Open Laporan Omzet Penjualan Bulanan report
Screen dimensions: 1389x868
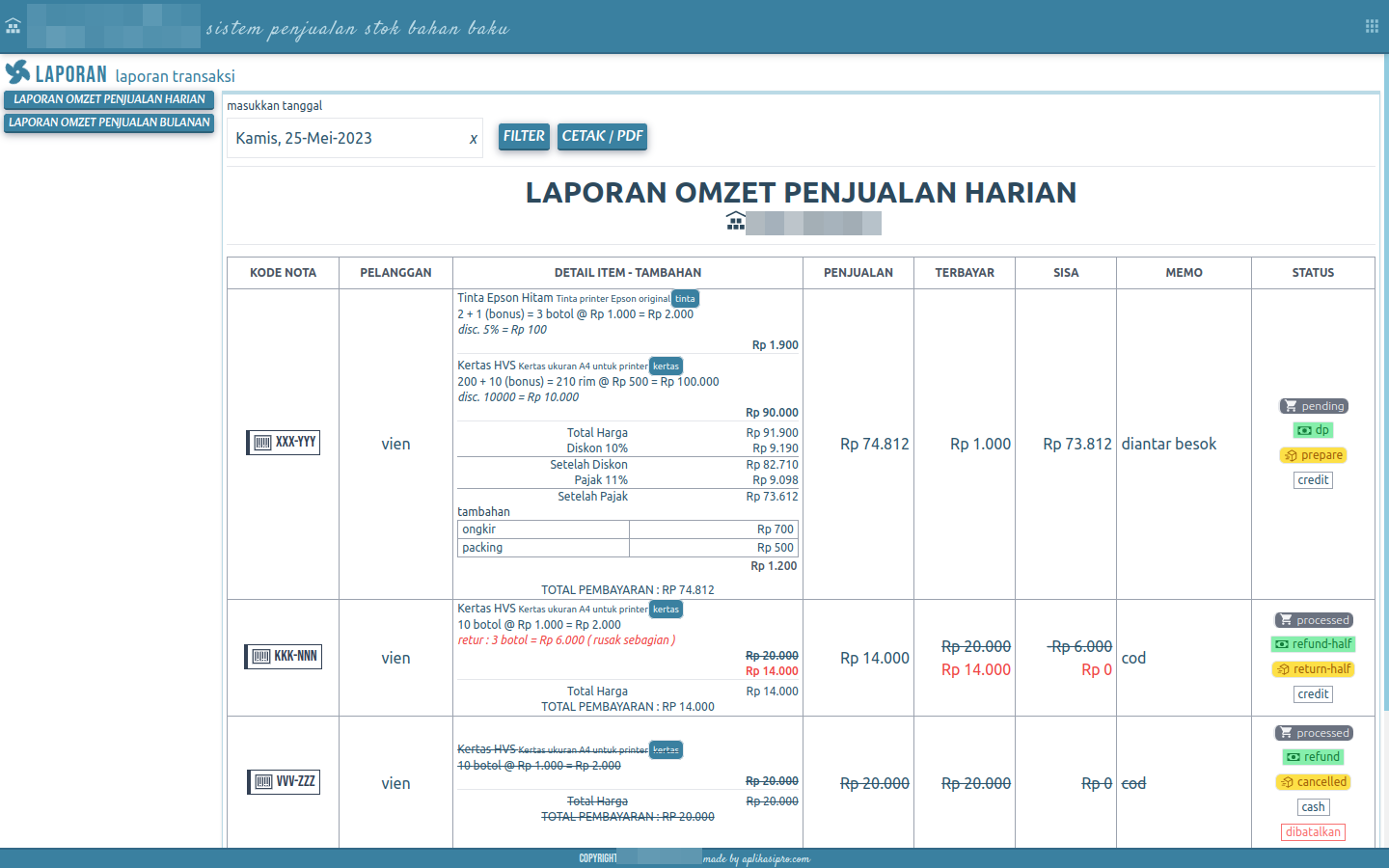[109, 122]
